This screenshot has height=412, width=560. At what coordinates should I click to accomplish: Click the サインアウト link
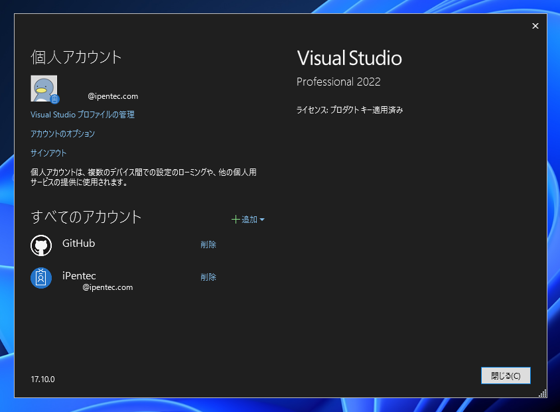[48, 153]
